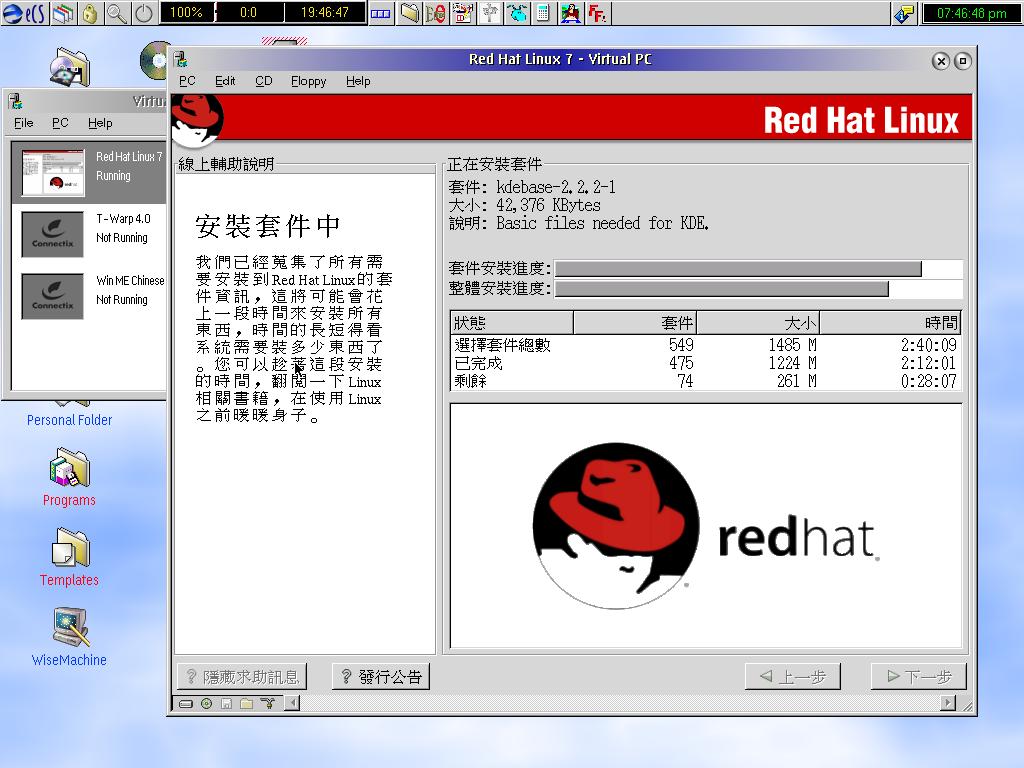Click the right scroll arrow at bottom
This screenshot has height=768, width=1024.
948,703
